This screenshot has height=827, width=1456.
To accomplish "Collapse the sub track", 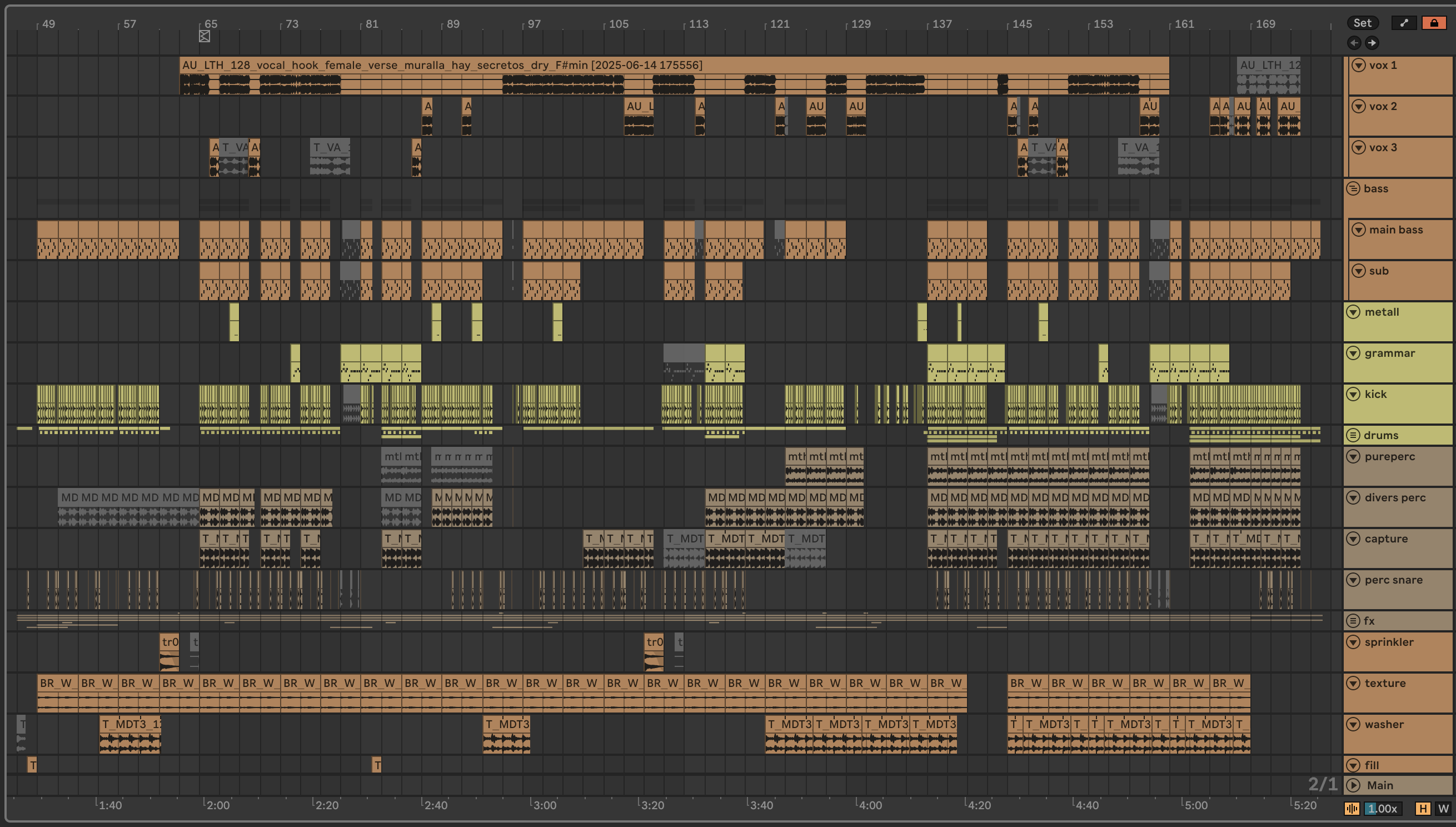I will tap(1358, 271).
